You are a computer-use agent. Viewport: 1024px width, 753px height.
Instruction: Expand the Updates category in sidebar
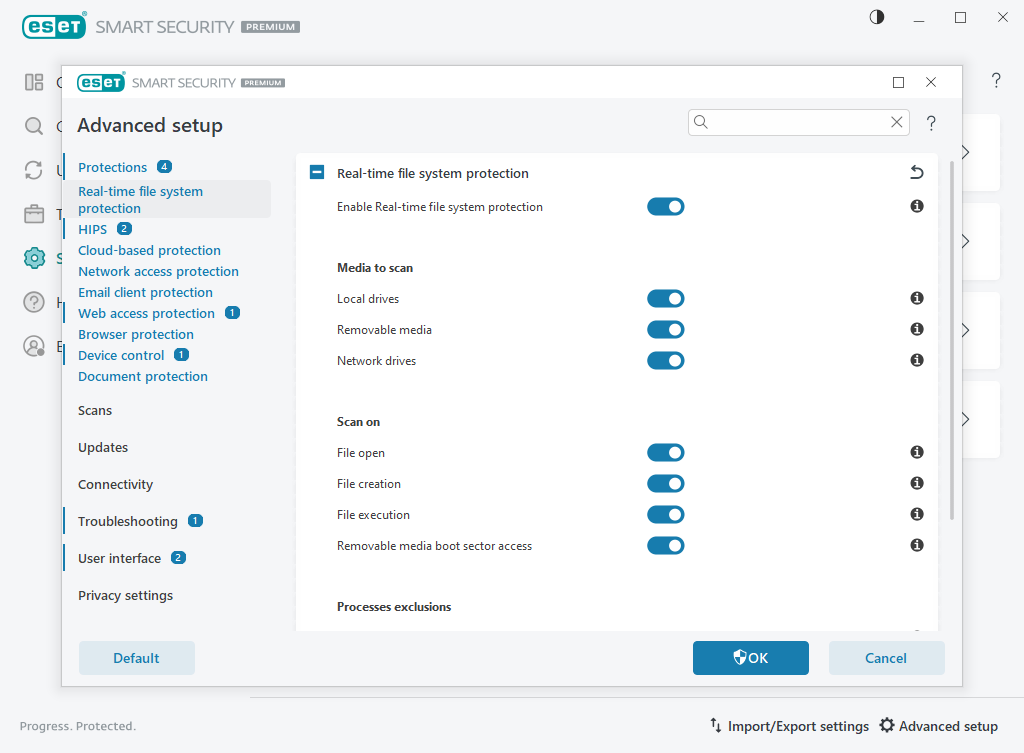(x=103, y=448)
